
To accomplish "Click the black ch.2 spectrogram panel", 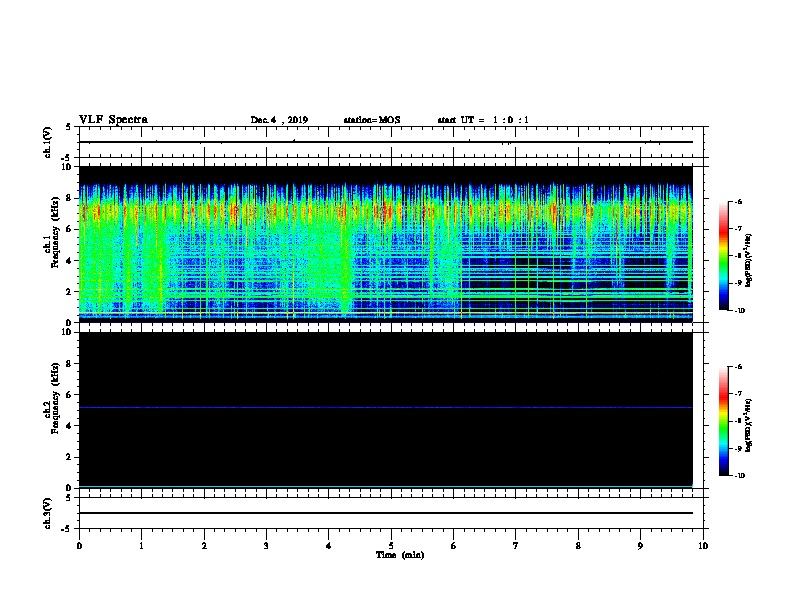I will point(386,410).
